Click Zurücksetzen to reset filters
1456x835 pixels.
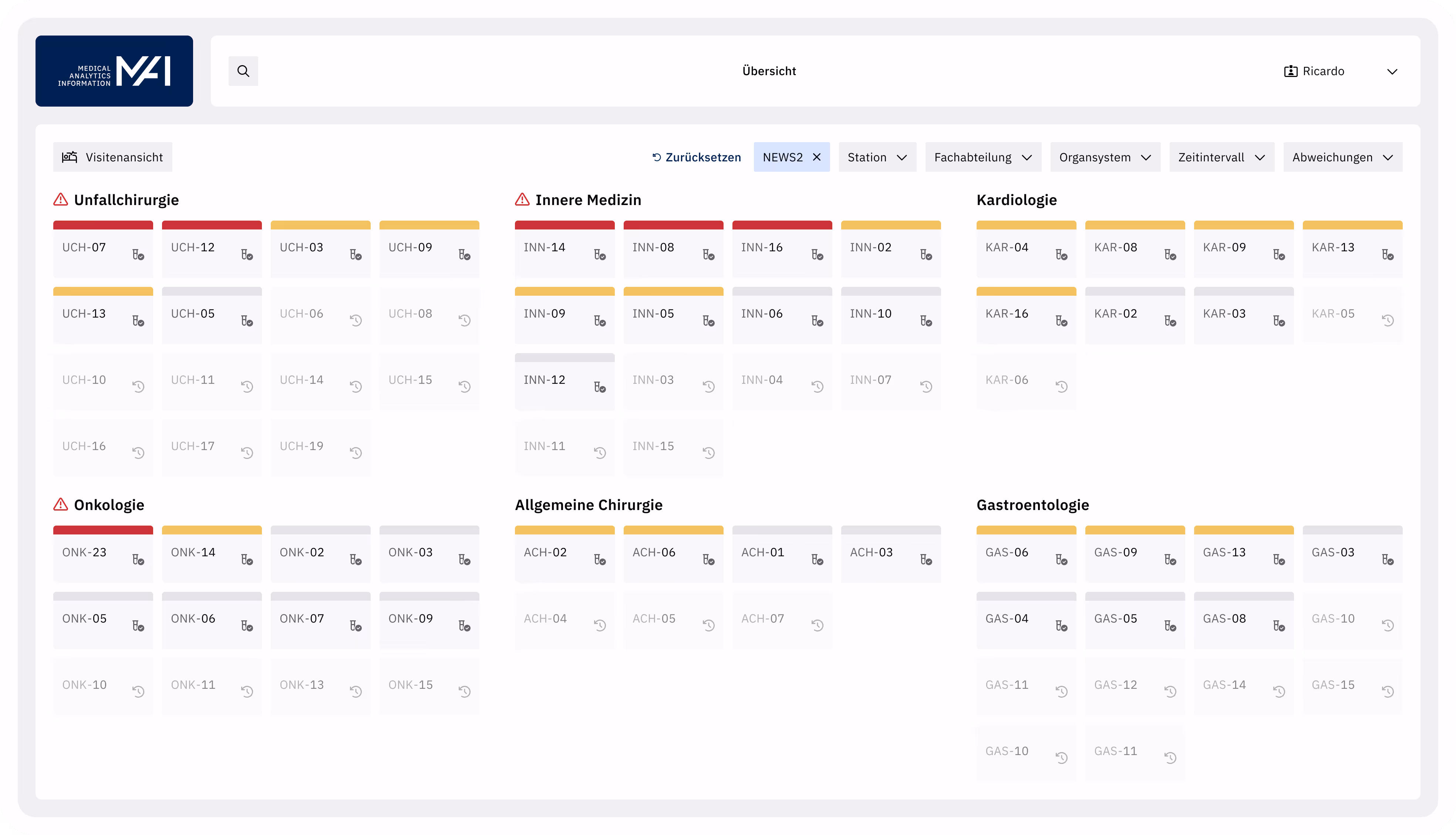point(696,157)
